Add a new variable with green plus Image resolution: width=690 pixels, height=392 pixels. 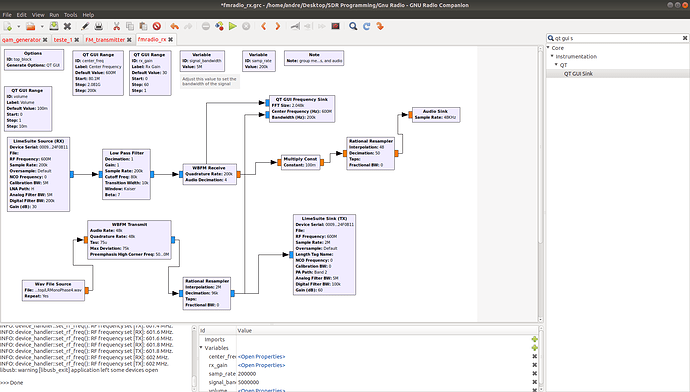pyautogui.click(x=534, y=348)
